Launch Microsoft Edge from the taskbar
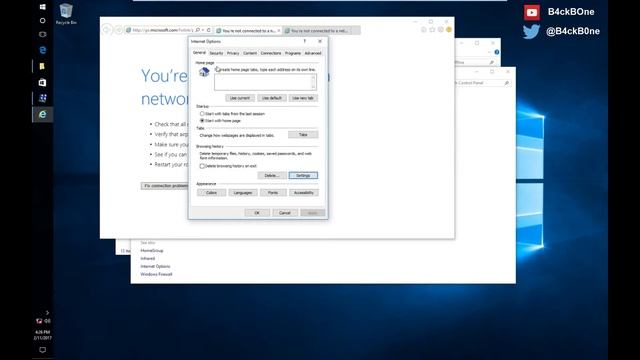 click(x=42, y=50)
